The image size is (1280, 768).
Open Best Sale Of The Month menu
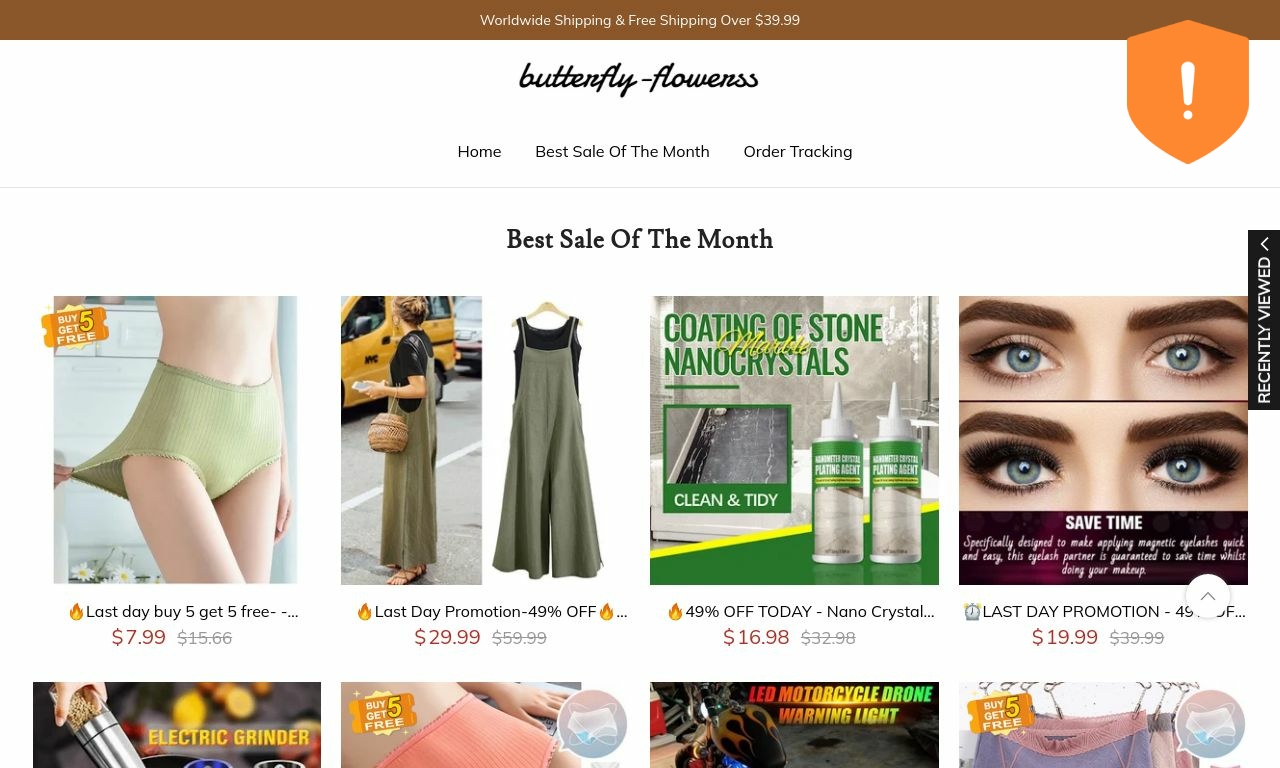tap(622, 151)
